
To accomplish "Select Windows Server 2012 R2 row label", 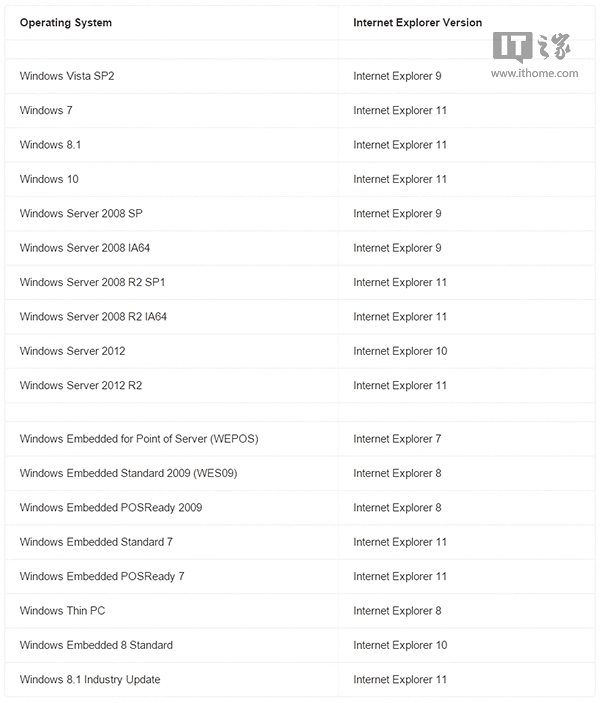I will (80, 386).
